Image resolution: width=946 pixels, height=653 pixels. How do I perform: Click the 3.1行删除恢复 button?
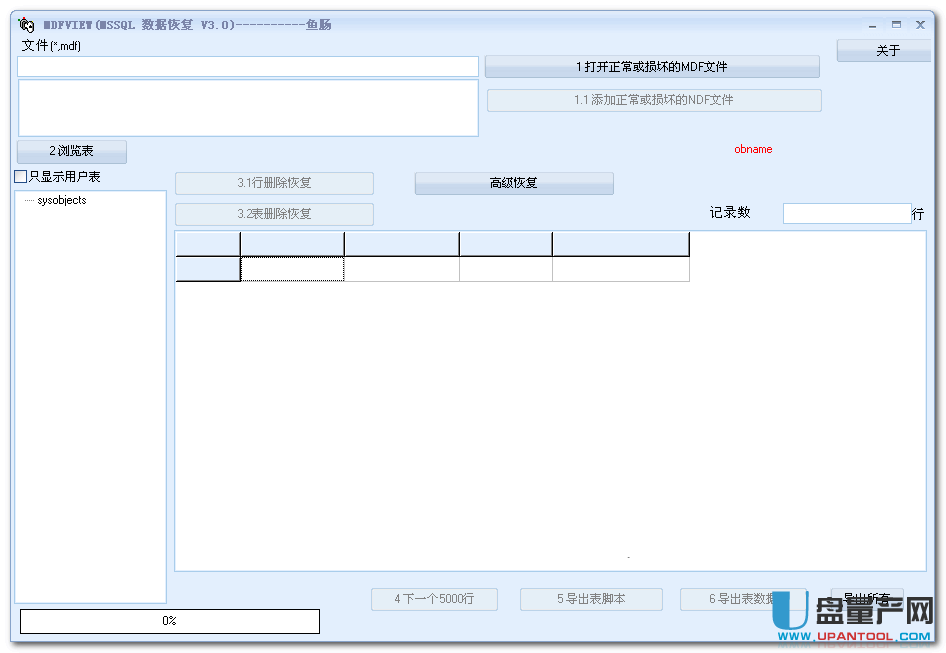(x=274, y=183)
